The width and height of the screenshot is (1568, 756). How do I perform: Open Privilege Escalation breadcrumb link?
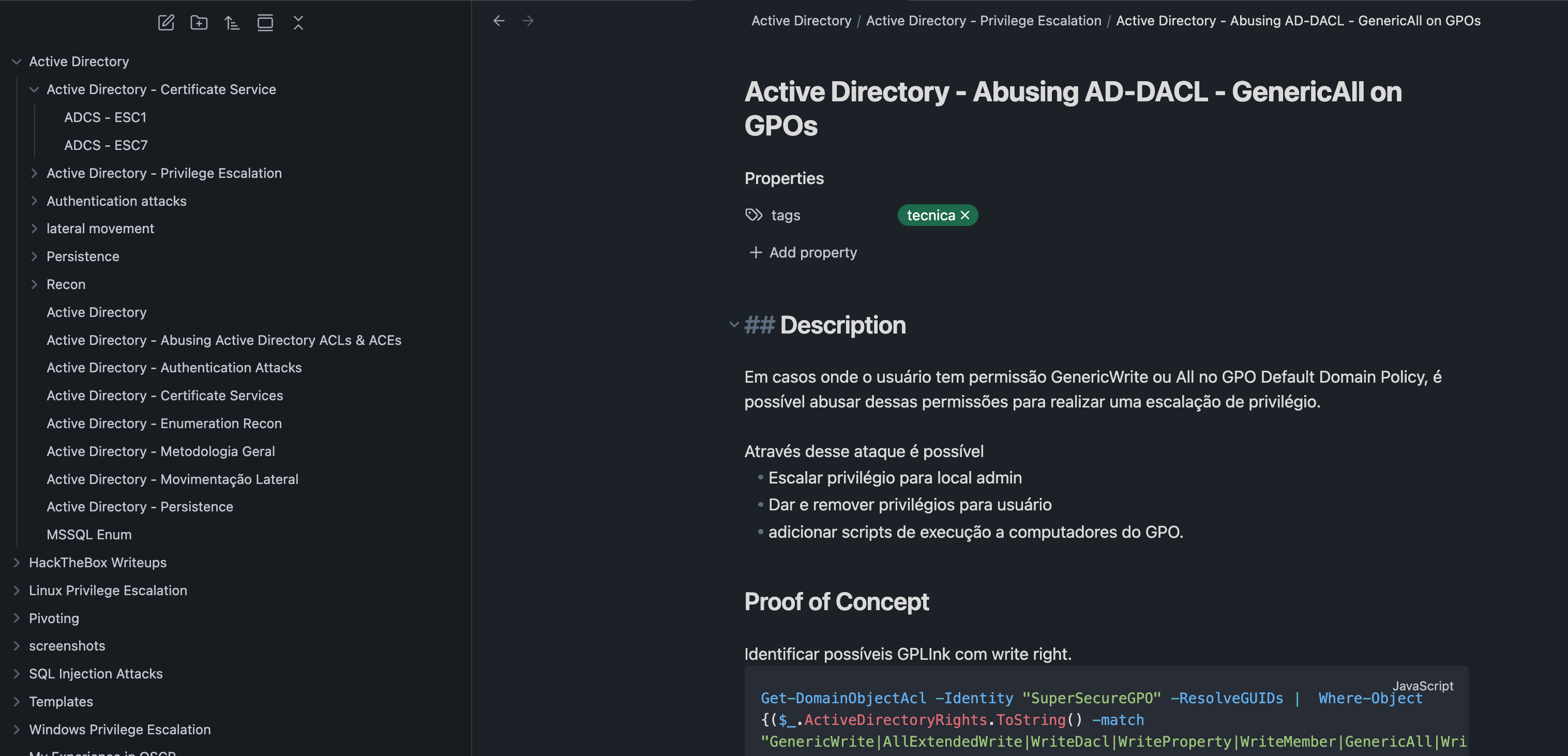(x=983, y=21)
